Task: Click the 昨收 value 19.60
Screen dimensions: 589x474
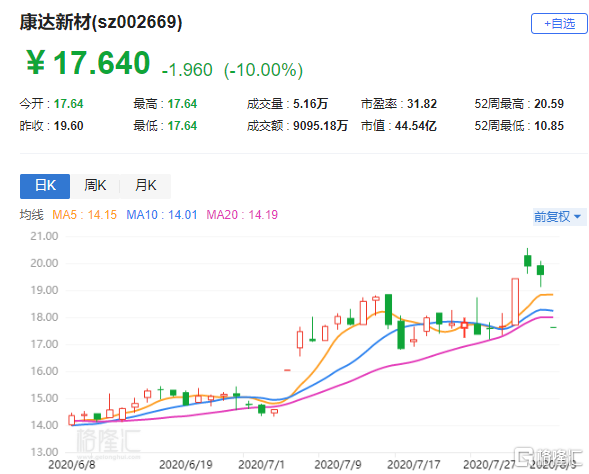Action: [68, 126]
